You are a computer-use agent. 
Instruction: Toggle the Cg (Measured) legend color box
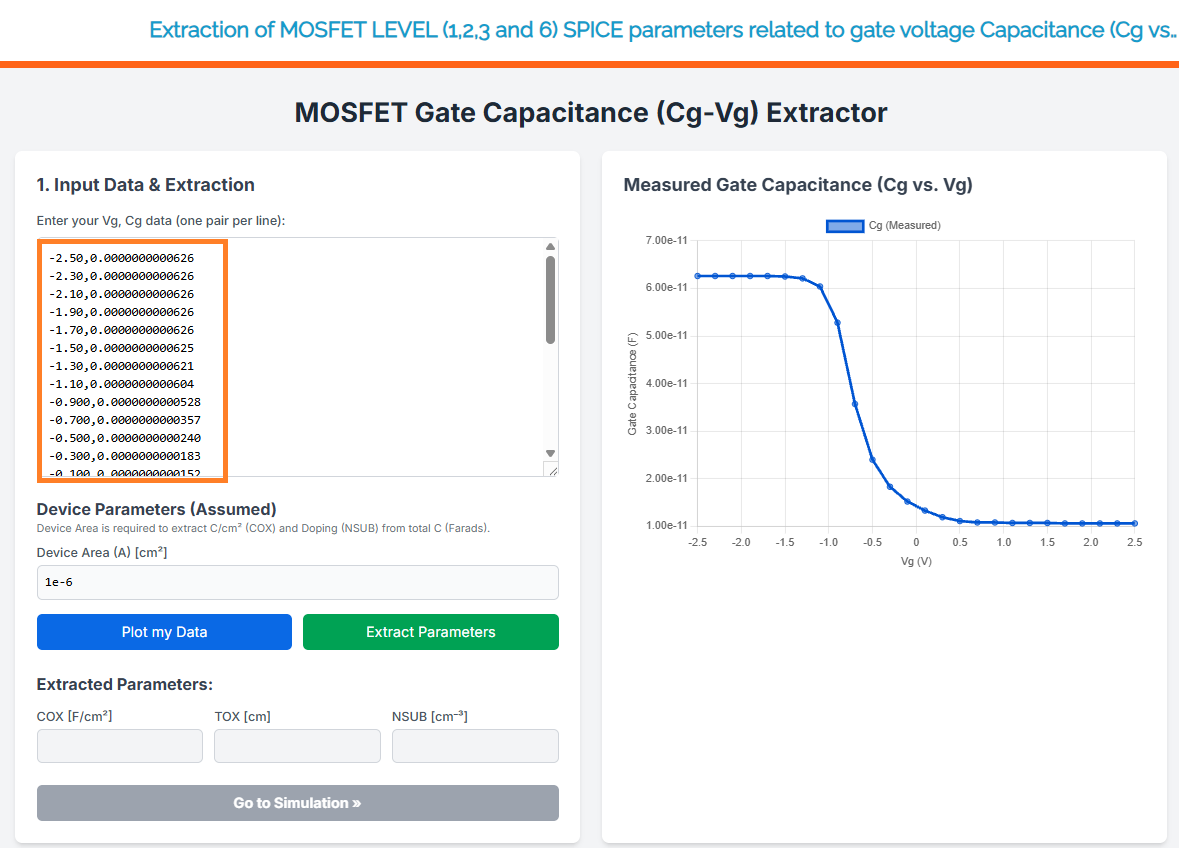[845, 226]
